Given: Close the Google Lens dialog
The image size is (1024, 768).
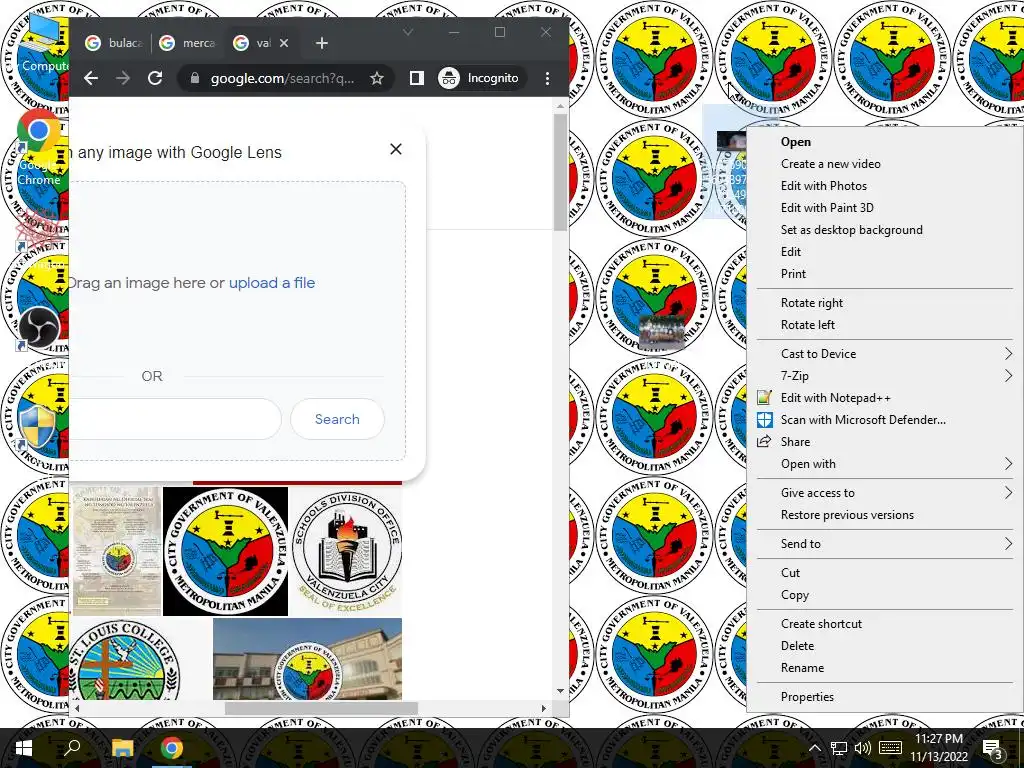Looking at the screenshot, I should [396, 149].
